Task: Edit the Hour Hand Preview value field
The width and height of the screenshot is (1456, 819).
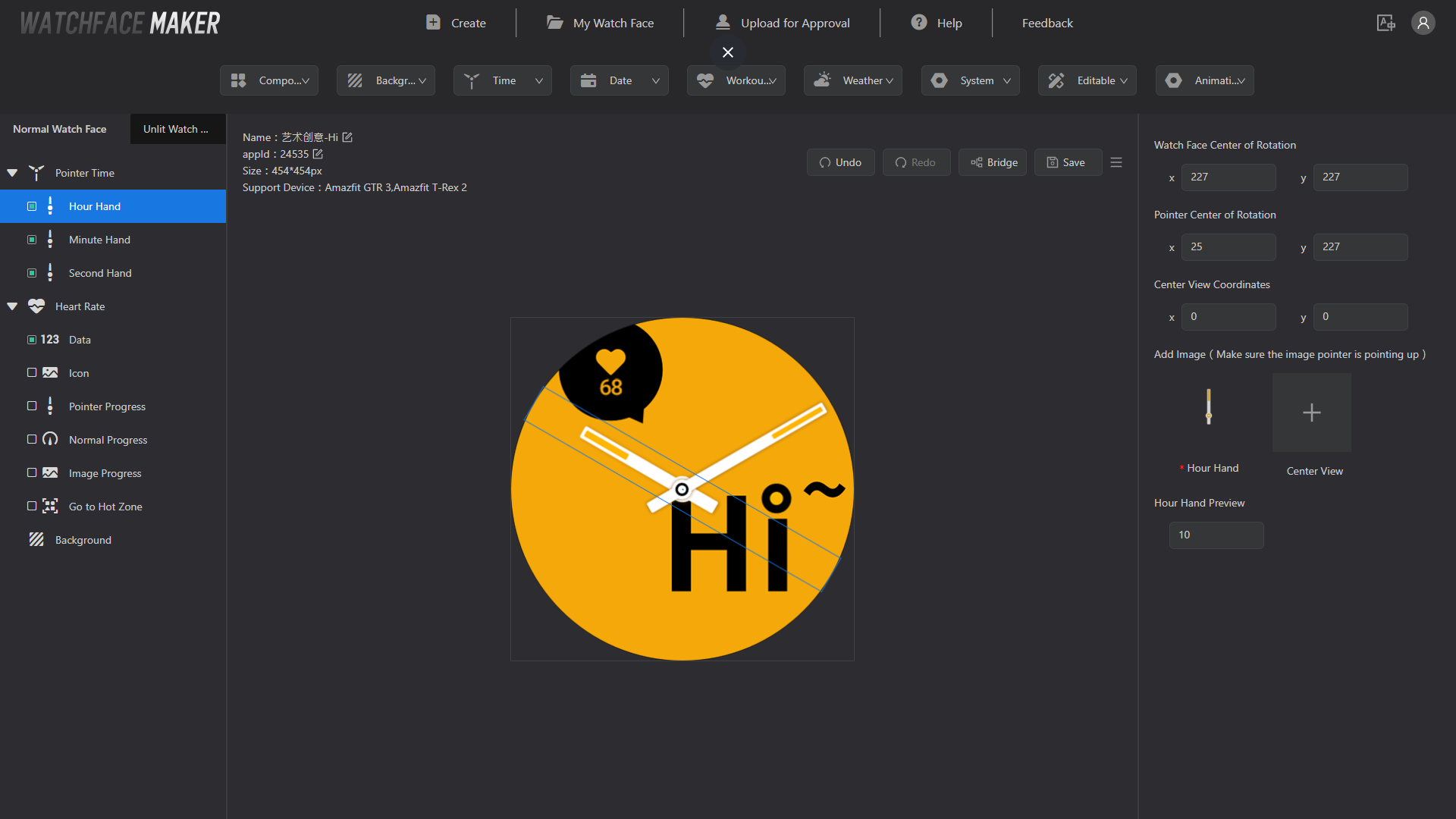Action: pos(1216,534)
